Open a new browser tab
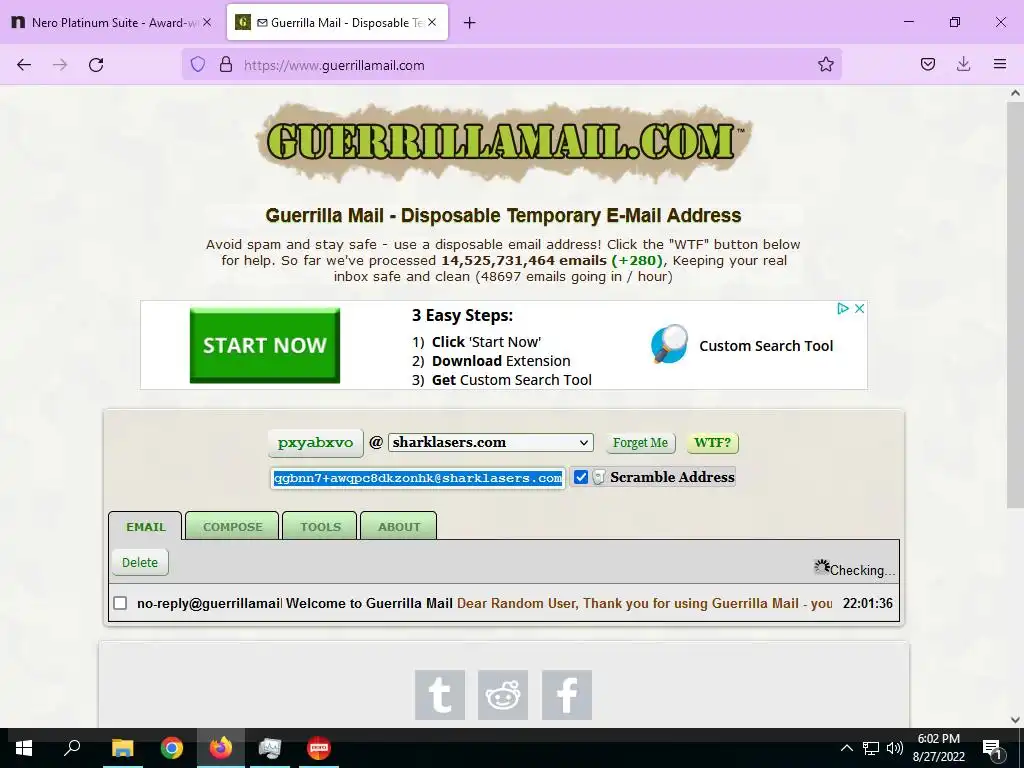 pyautogui.click(x=470, y=23)
